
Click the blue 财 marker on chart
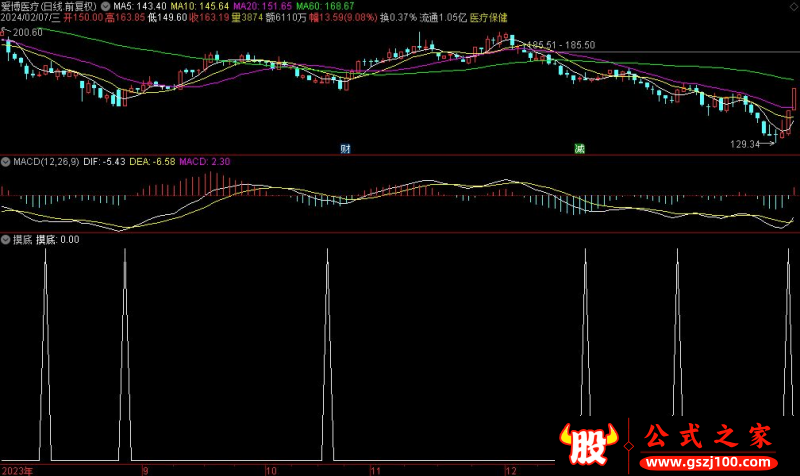(x=345, y=149)
